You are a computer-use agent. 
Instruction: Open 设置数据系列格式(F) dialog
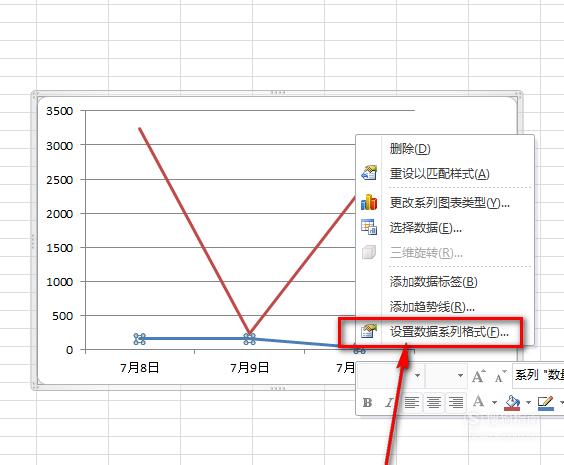click(445, 332)
